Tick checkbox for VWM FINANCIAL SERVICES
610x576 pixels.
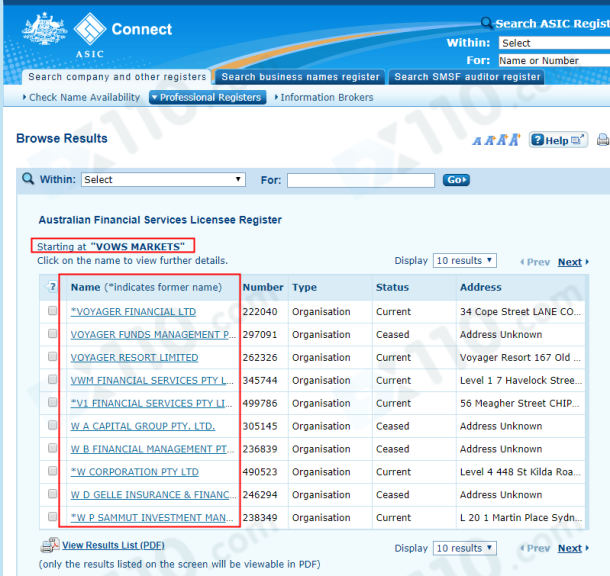coord(52,379)
